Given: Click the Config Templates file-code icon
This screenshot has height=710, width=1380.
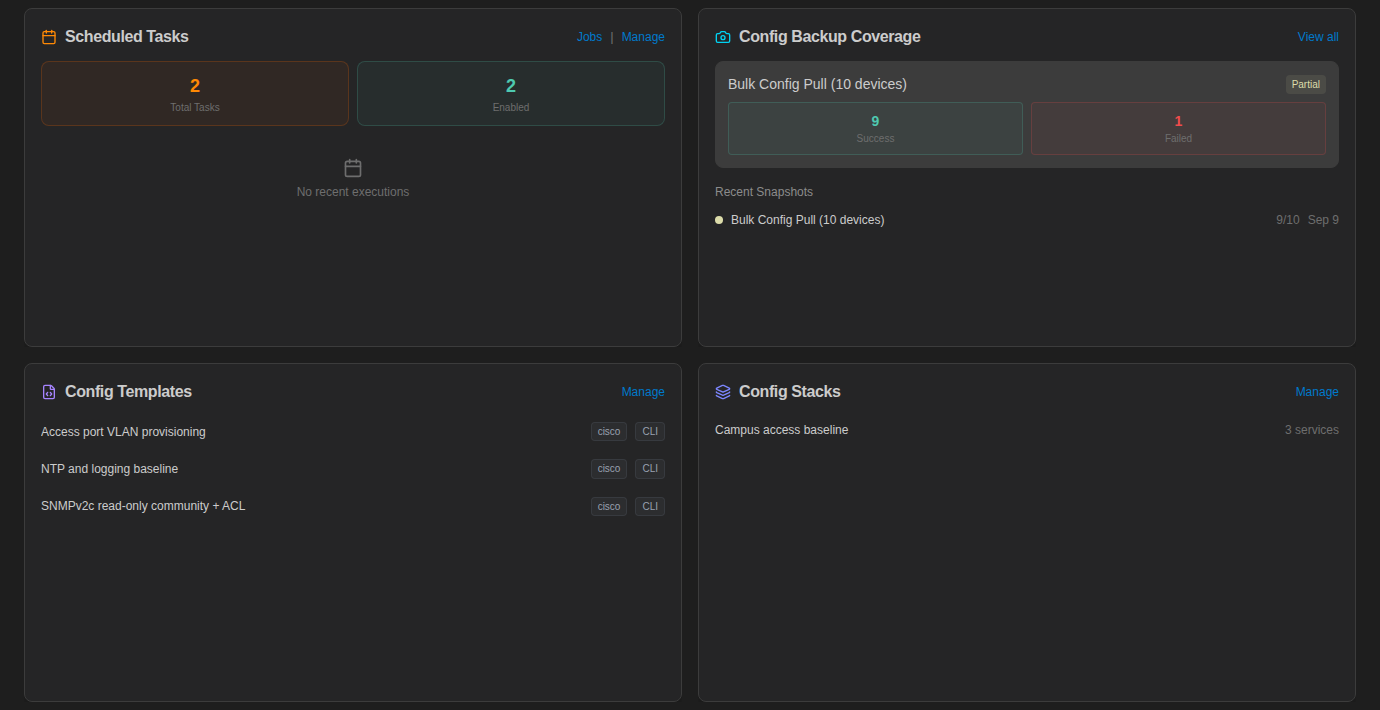Looking at the screenshot, I should pos(49,392).
